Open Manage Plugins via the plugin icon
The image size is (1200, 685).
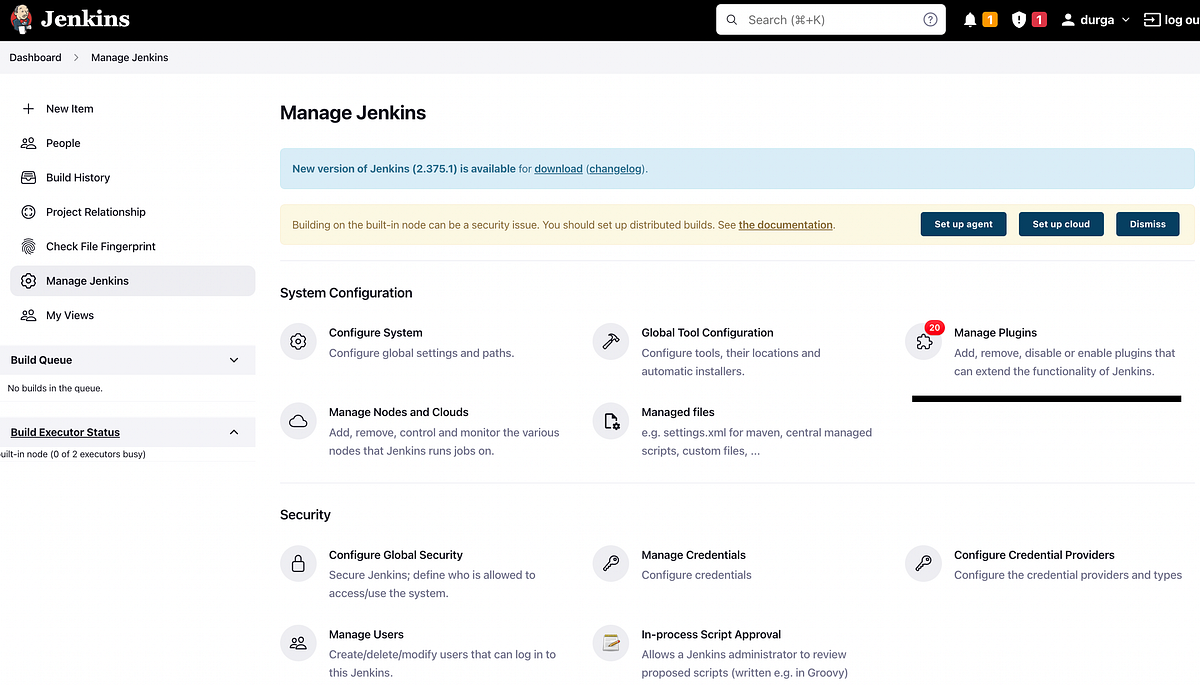tap(923, 341)
